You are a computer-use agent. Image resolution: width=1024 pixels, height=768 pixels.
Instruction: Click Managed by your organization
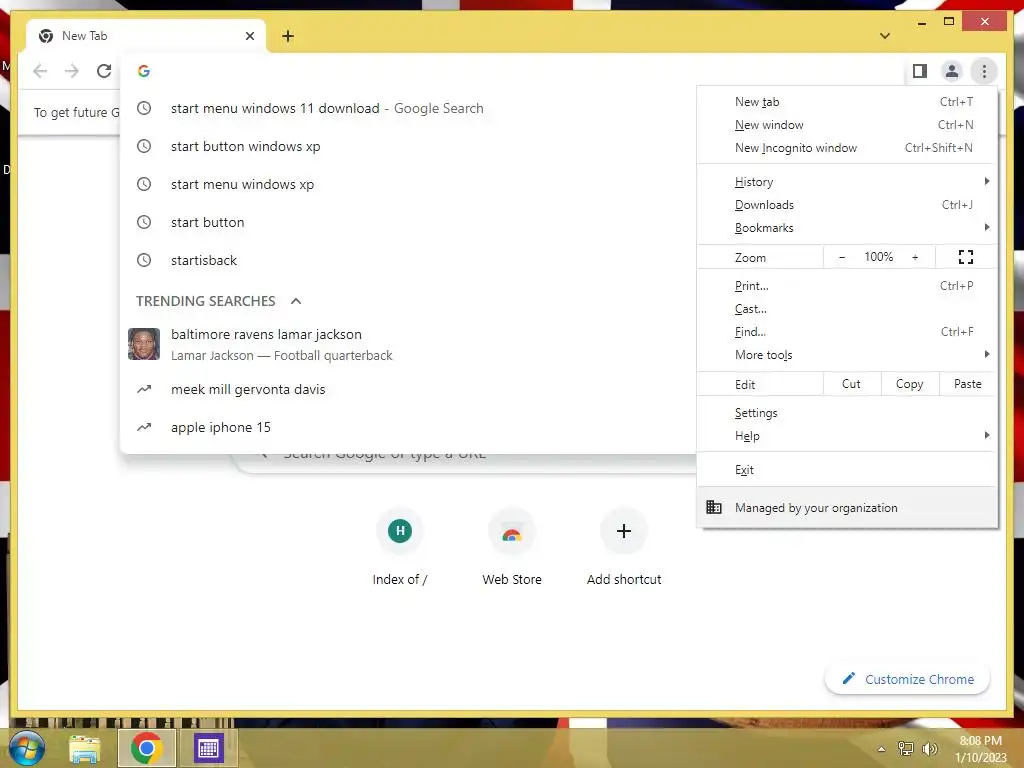tap(847, 507)
